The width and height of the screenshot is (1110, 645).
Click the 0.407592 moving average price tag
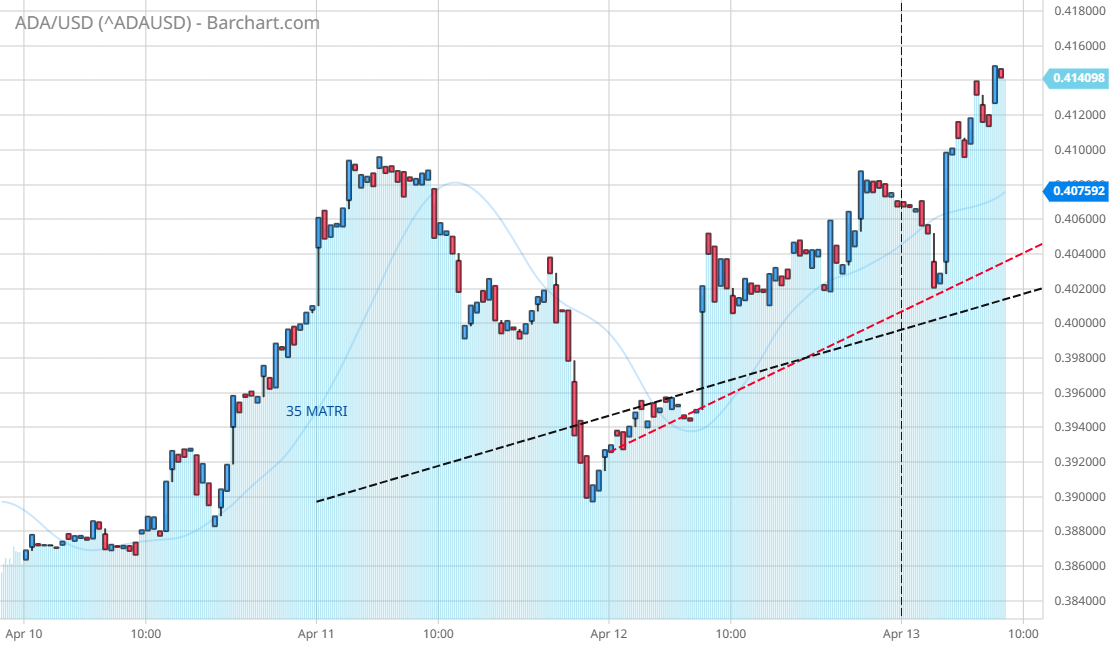1076,190
